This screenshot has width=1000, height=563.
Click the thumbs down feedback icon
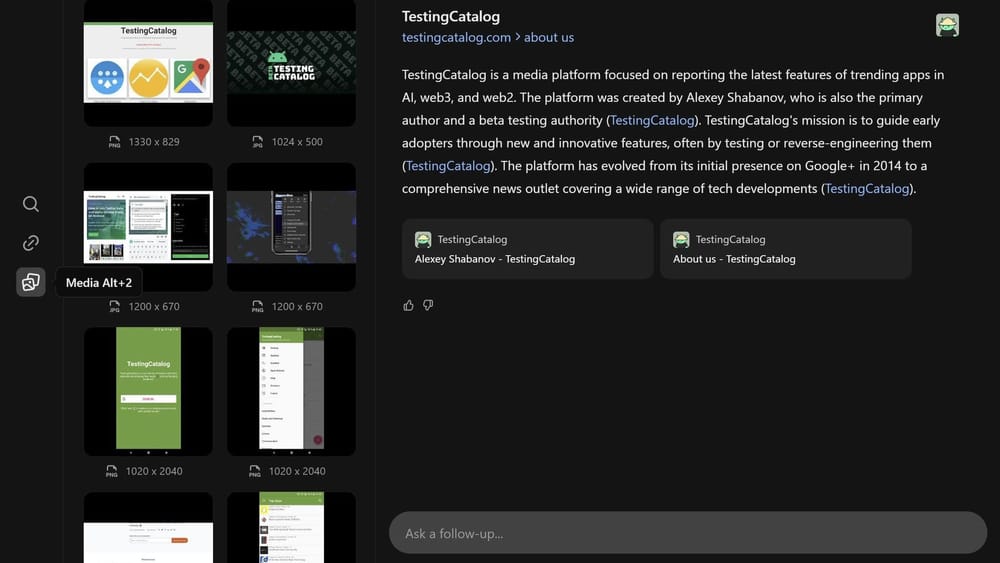point(428,305)
